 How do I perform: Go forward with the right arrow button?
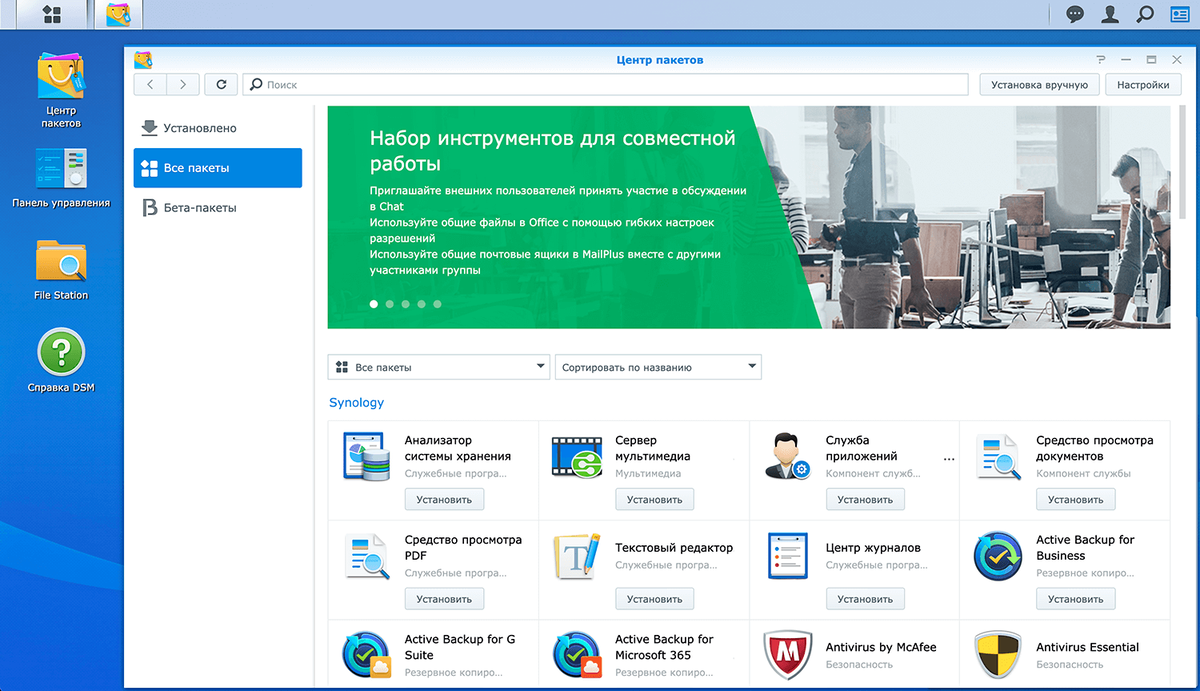coord(183,85)
